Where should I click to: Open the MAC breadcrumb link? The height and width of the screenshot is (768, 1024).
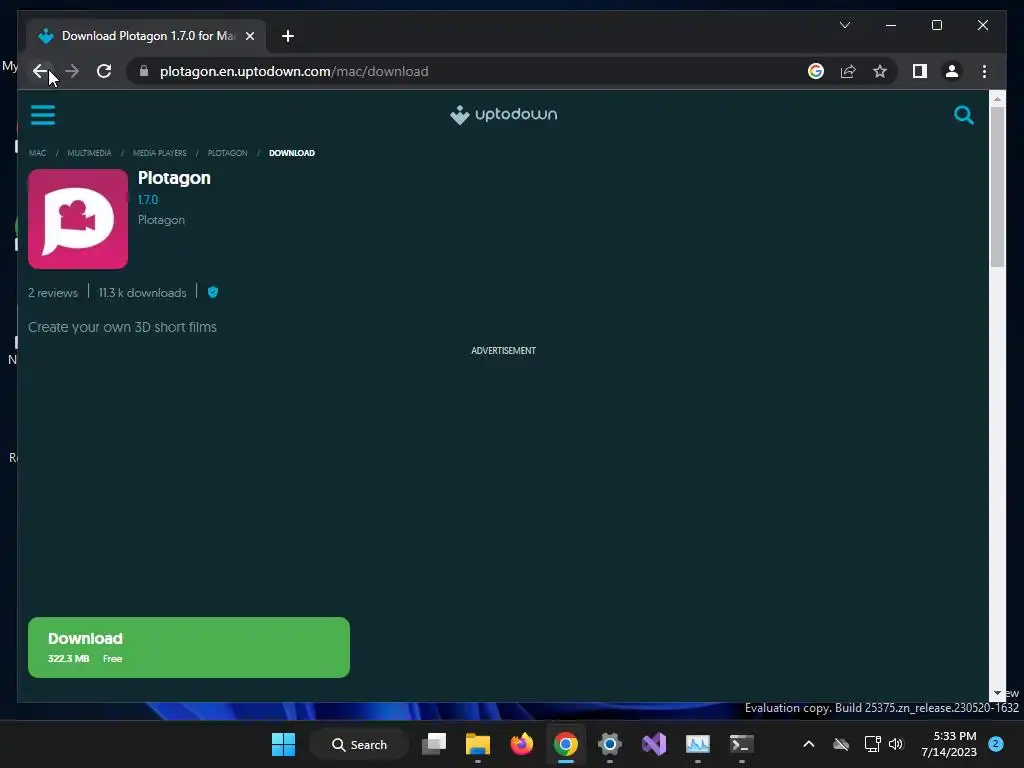coord(37,153)
